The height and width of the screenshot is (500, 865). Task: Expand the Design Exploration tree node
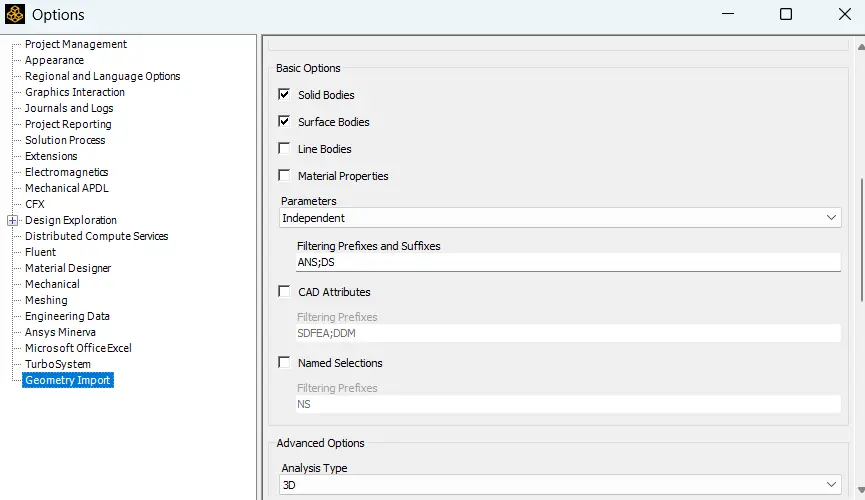coord(12,220)
